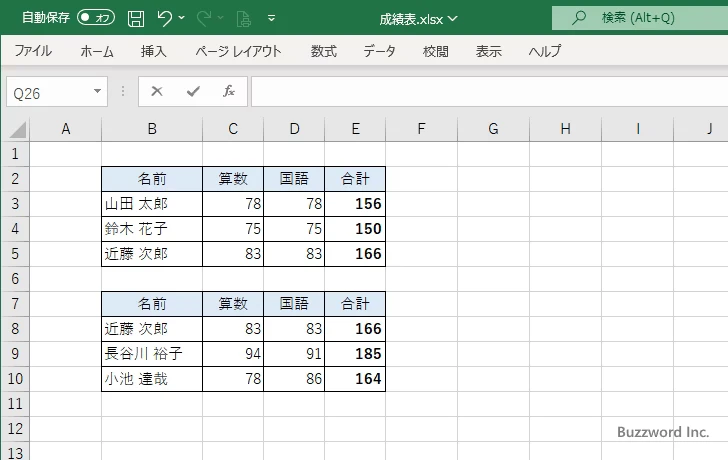Expand the 成績表.xlsx file name dropdown

click(x=454, y=18)
